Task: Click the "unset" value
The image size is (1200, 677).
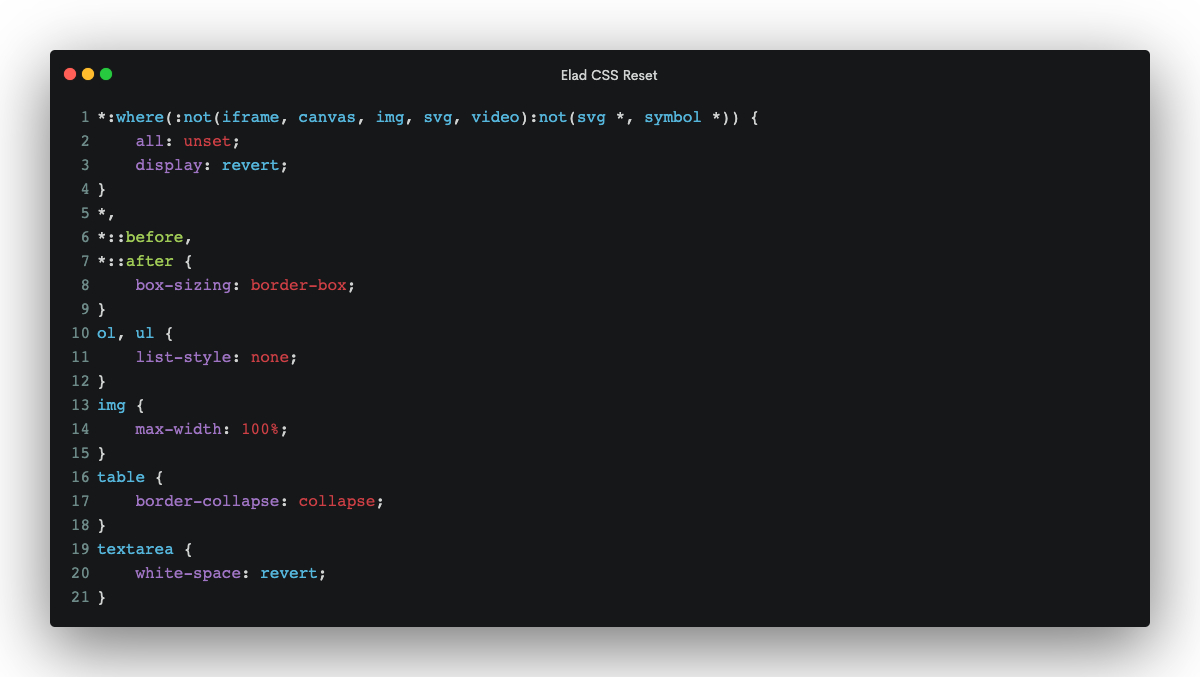Action: point(207,141)
